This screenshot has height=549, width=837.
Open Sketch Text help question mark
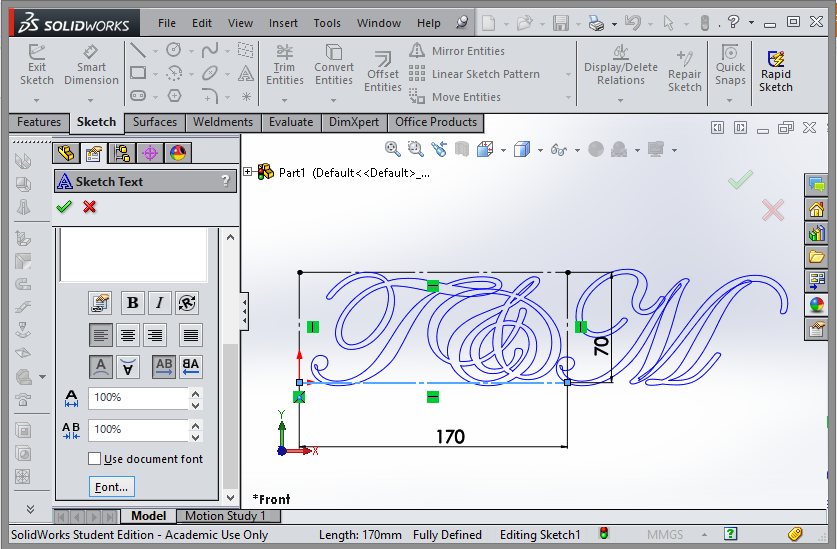[226, 181]
